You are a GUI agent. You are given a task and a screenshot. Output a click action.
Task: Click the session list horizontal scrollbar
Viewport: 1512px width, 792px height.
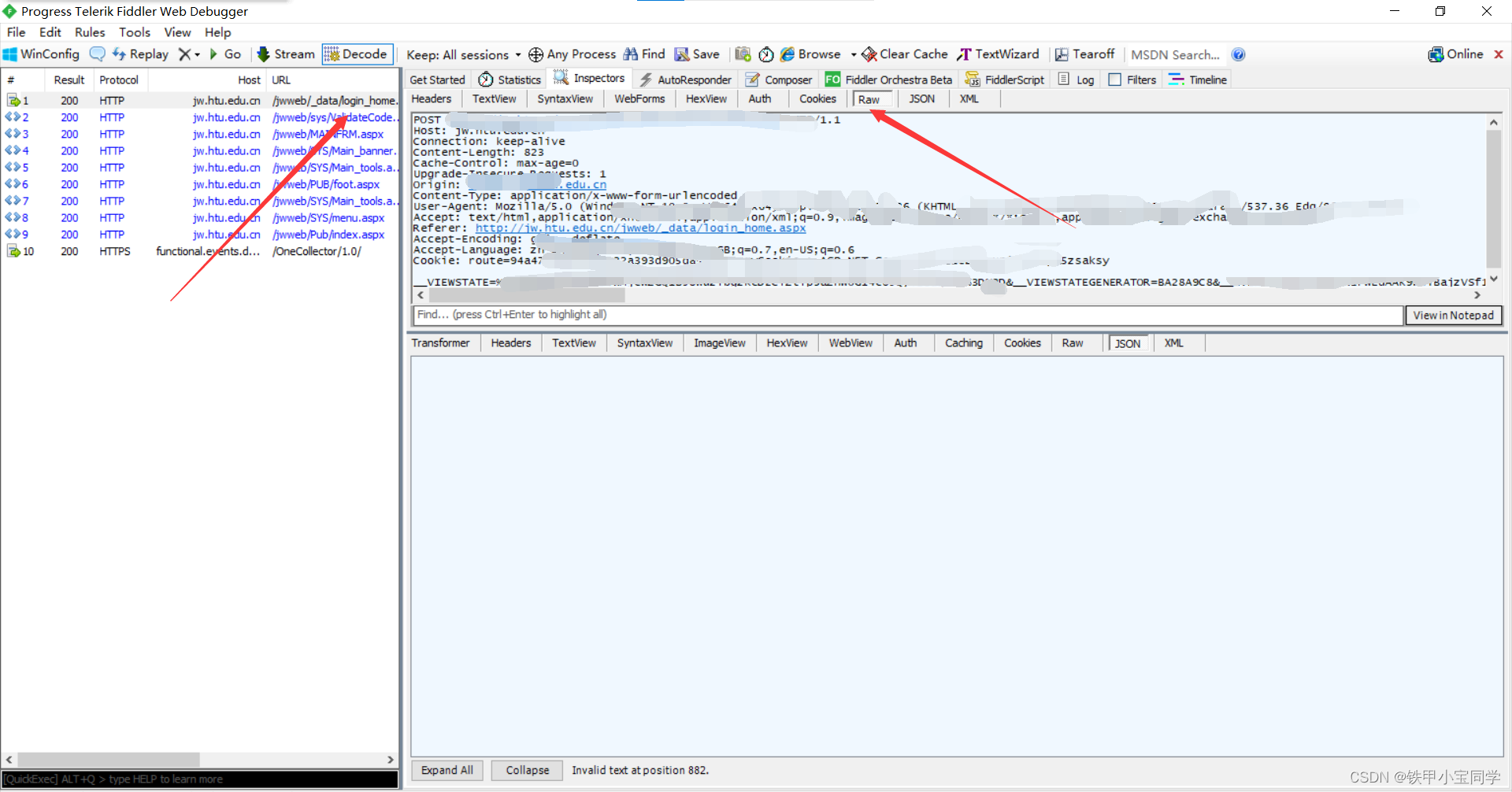(x=108, y=760)
